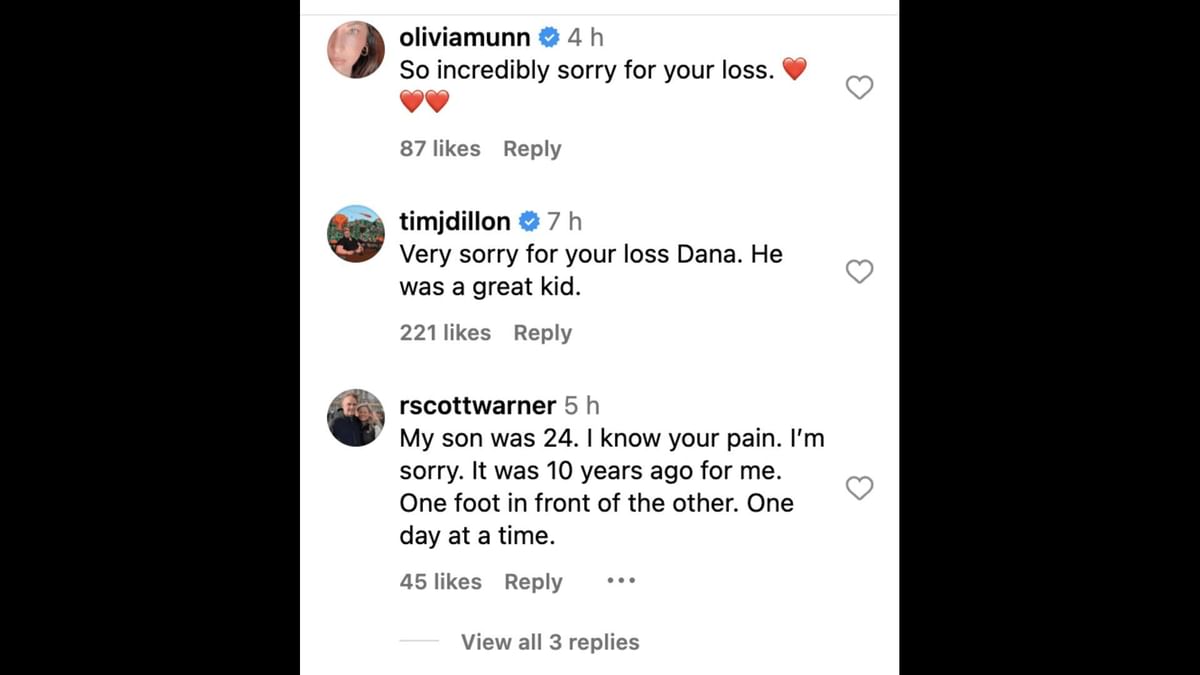Image resolution: width=1200 pixels, height=675 pixels.
Task: Reply to rscottwarner's comment
Action: (533, 582)
